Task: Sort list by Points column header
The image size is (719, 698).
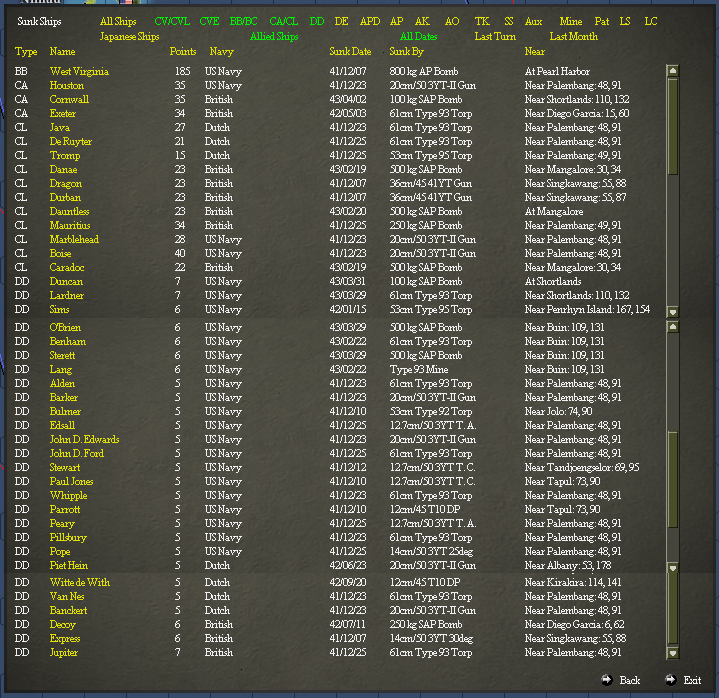Action: (183, 52)
